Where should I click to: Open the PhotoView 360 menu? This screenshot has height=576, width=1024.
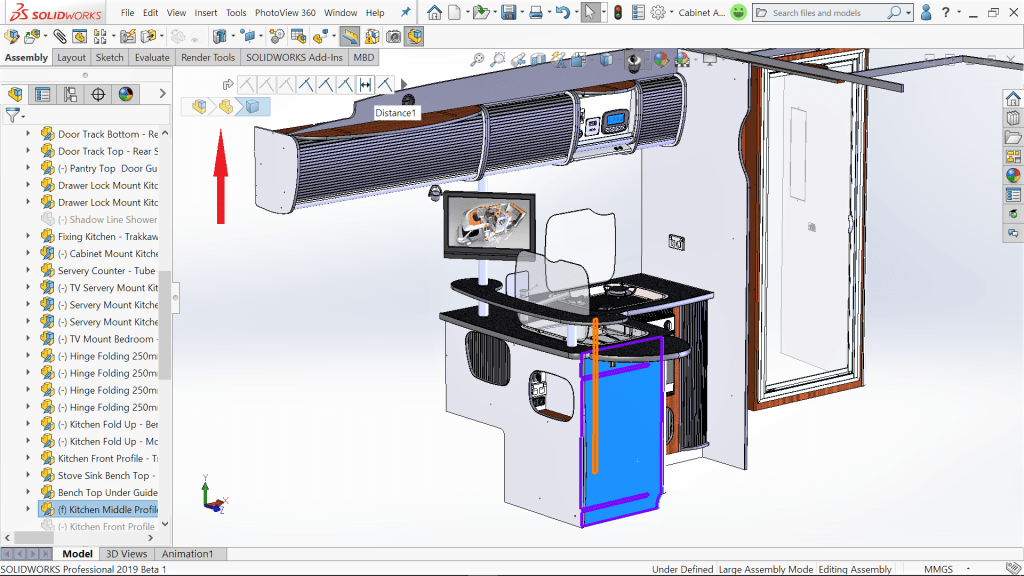pos(285,13)
